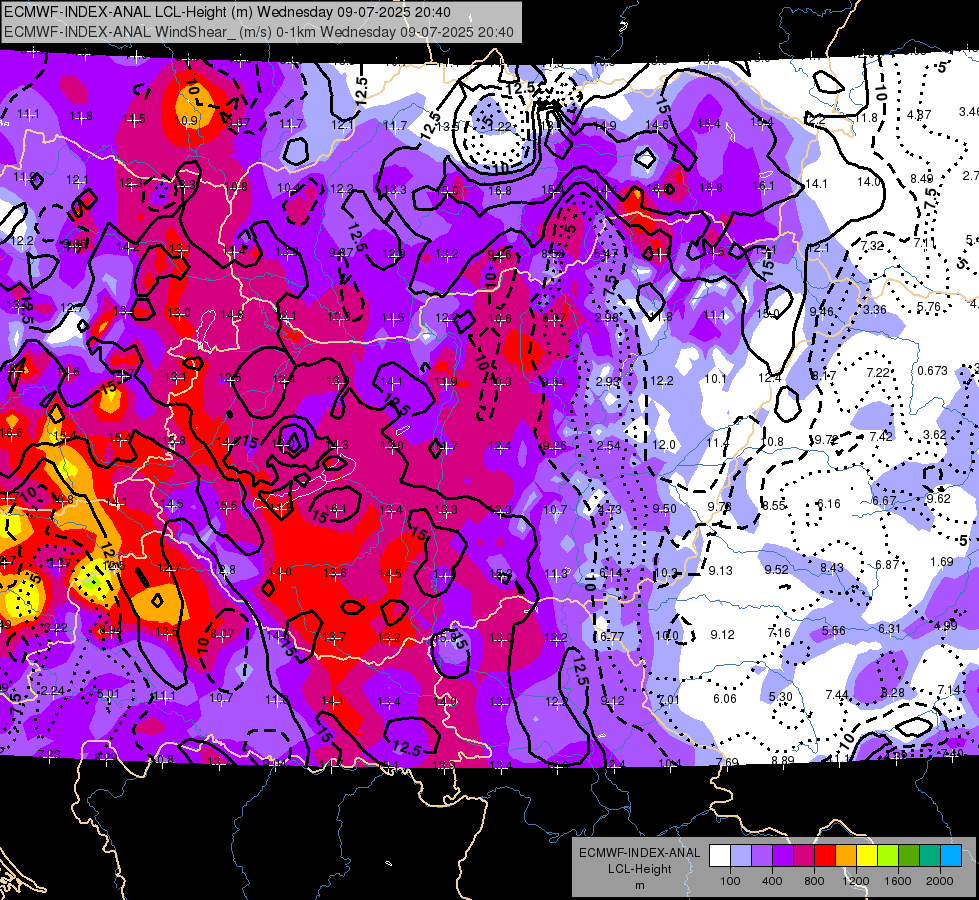Select the light blue legend swatch at far right
This screenshot has height=900, width=979.
pos(951,856)
